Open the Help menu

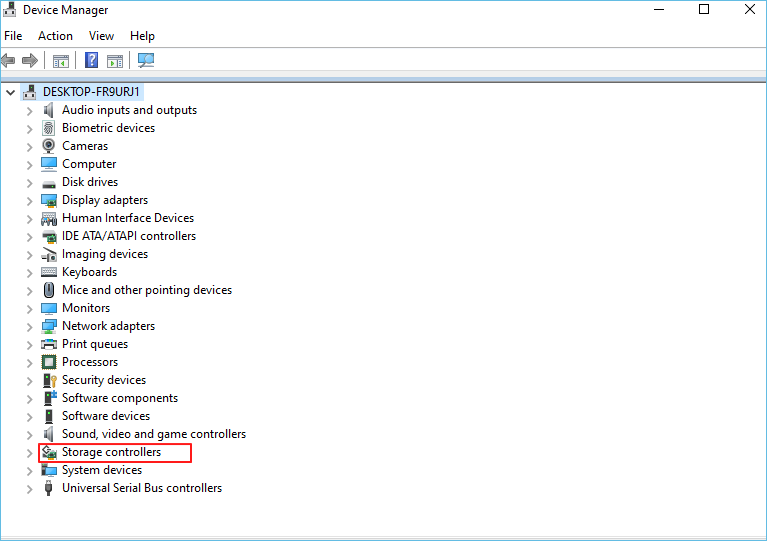[142, 36]
